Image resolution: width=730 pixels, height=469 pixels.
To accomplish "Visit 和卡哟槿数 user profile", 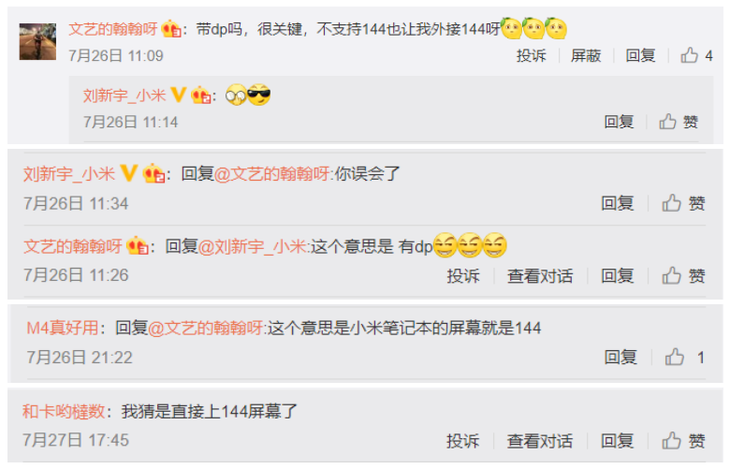I will 64,411.
